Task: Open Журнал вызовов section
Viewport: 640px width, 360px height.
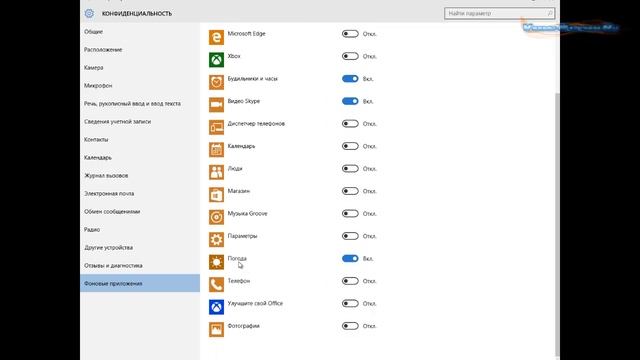Action: pos(140,175)
